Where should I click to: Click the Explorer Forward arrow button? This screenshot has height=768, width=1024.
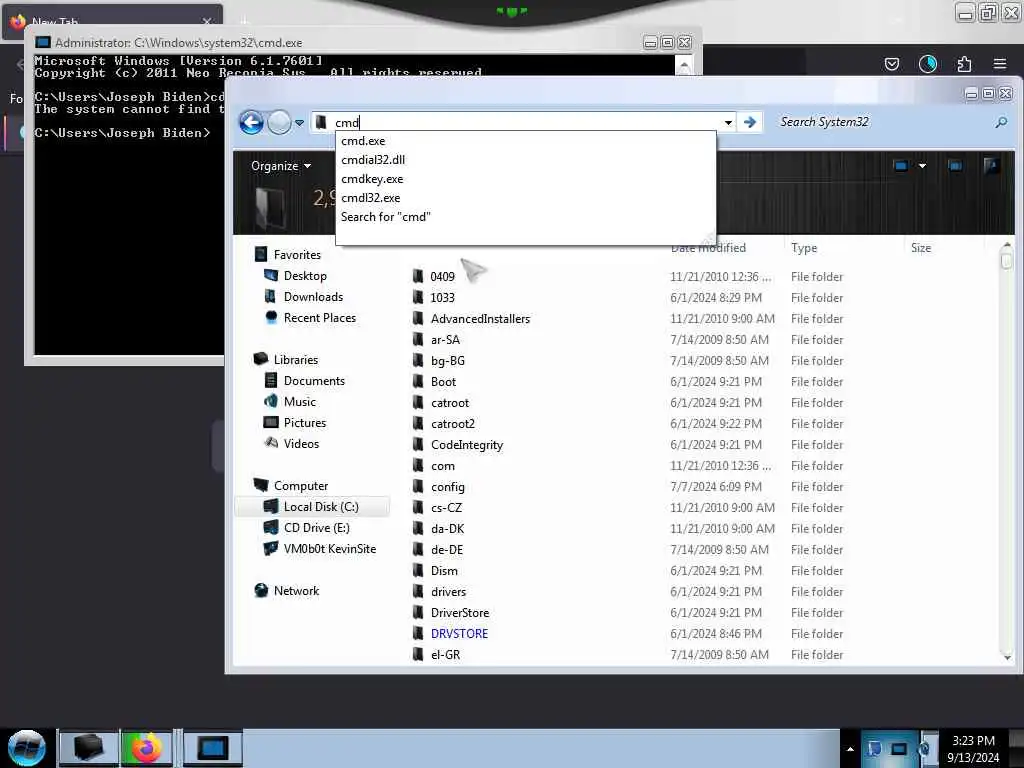(280, 122)
